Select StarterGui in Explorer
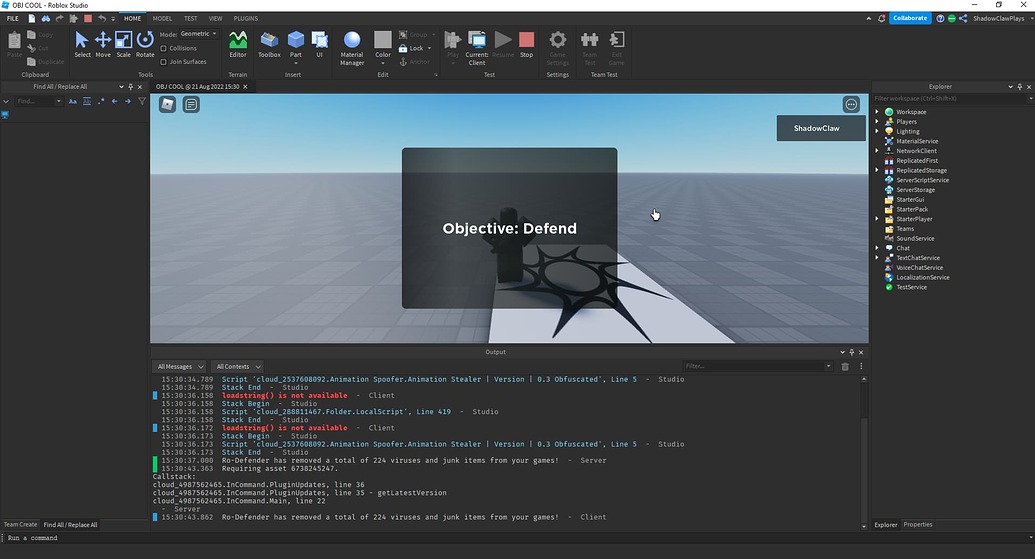 click(x=910, y=199)
